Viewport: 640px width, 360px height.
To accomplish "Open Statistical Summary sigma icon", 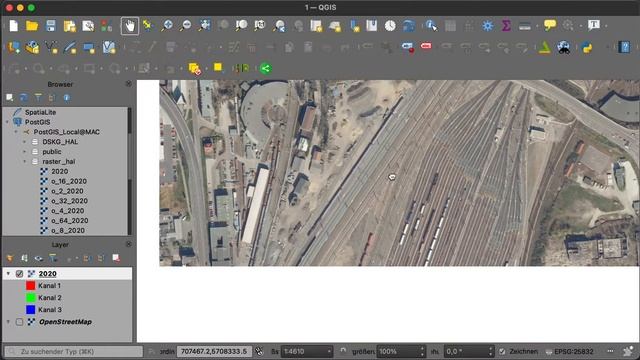I will (506, 26).
